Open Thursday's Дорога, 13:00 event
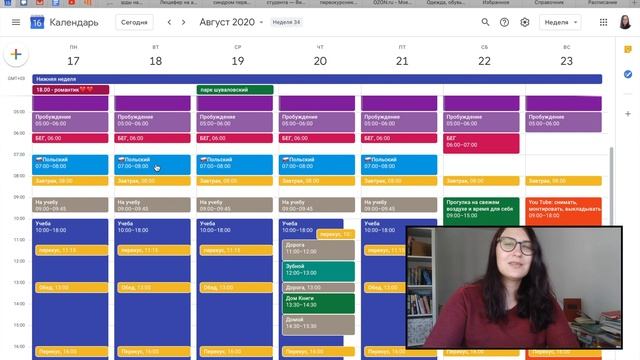This screenshot has height=360, width=640. (x=318, y=287)
